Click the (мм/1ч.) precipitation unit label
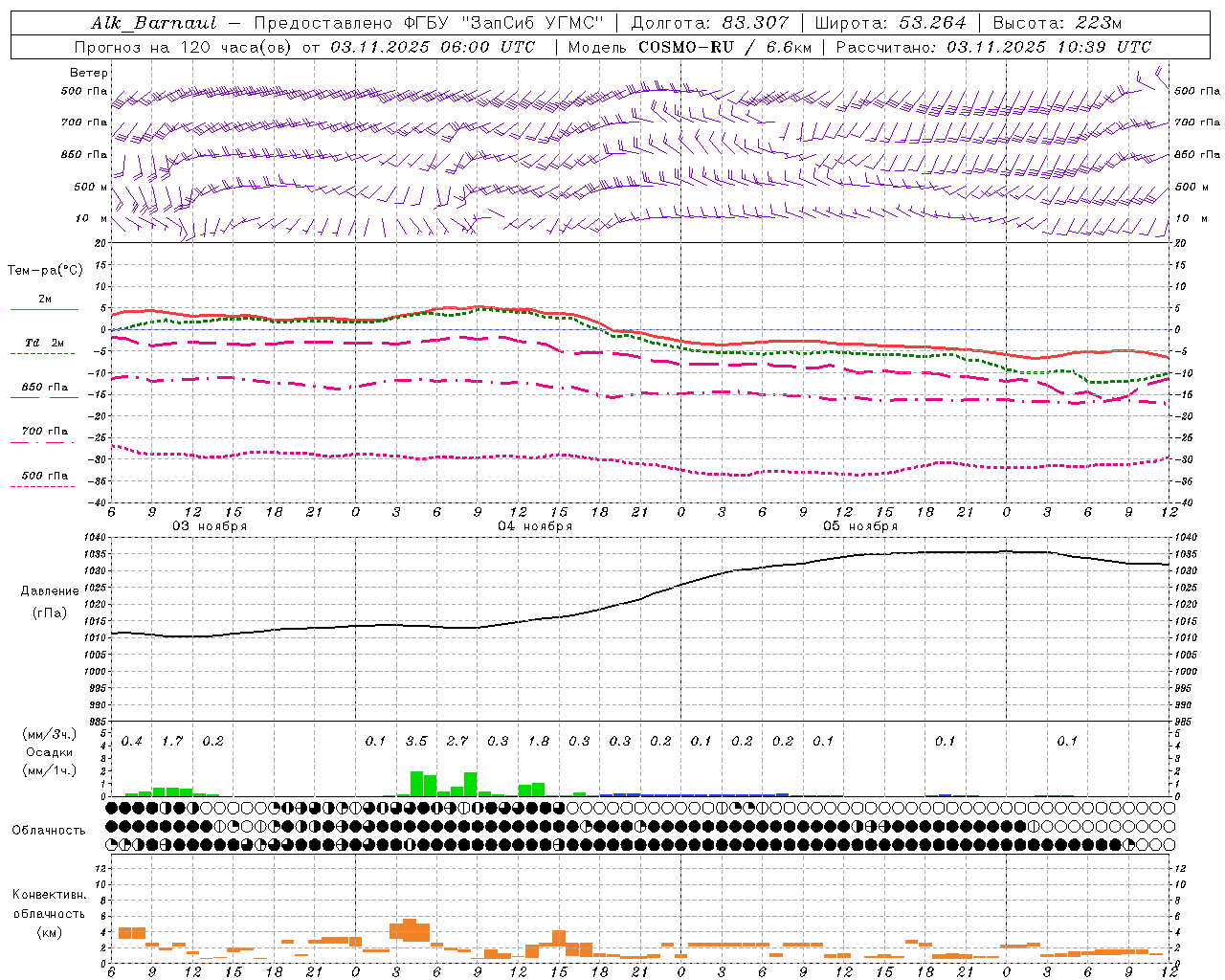This screenshot has height=980, width=1225. tap(49, 770)
